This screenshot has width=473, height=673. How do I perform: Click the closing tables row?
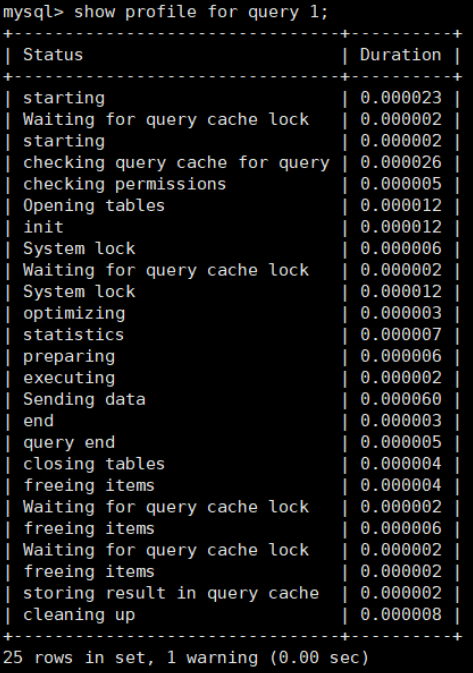tap(232, 464)
